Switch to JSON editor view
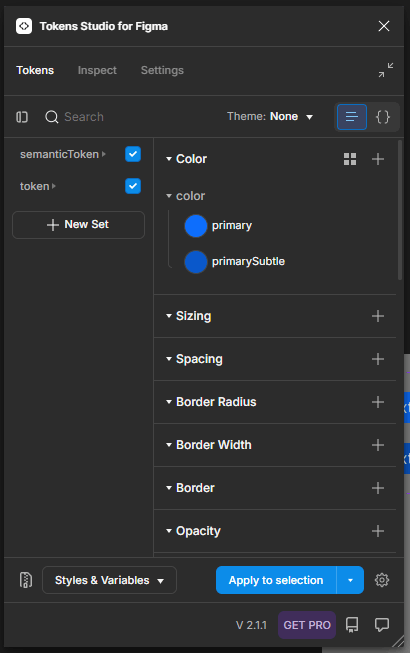 tap(383, 117)
